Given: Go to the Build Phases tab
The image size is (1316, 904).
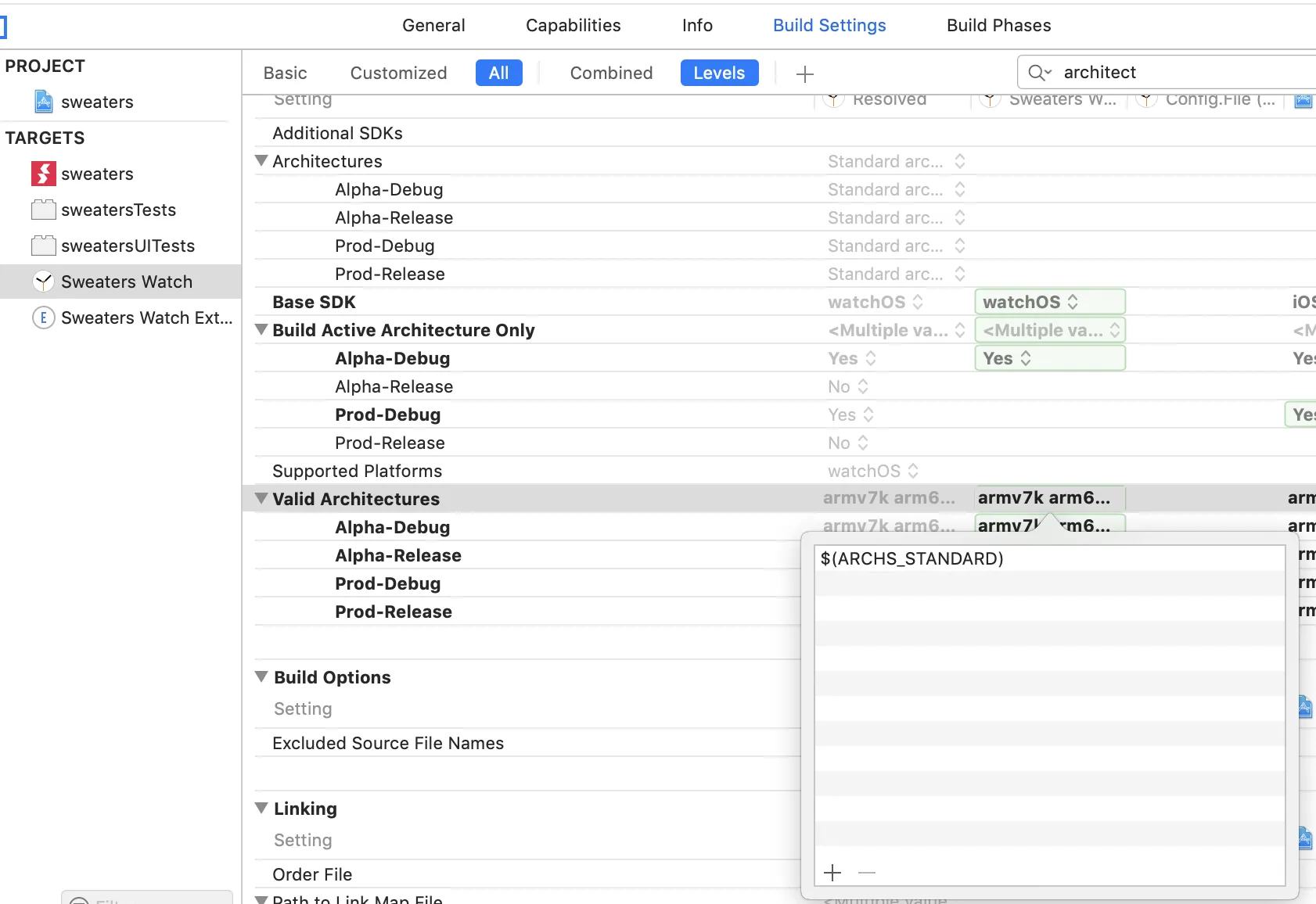Looking at the screenshot, I should [999, 25].
